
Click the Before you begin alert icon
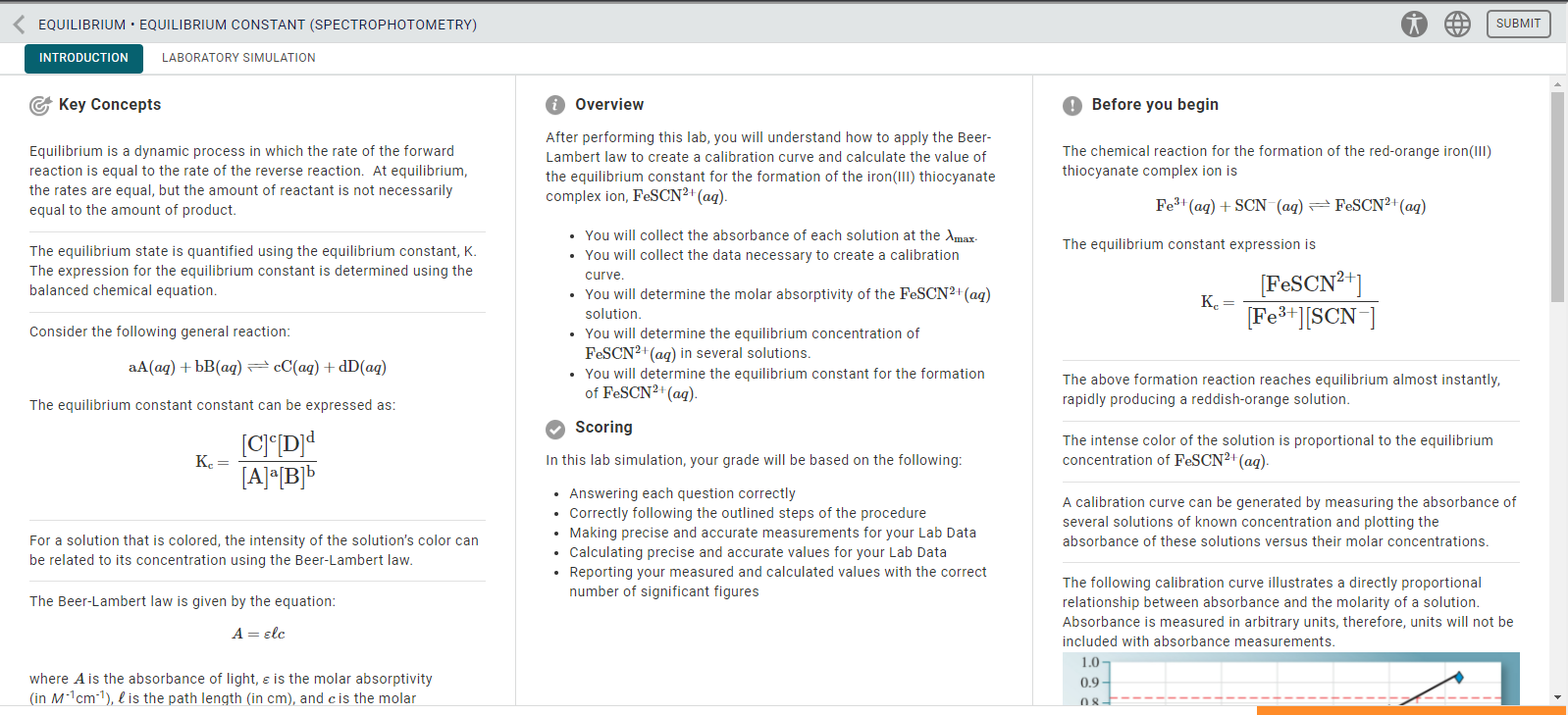(1072, 105)
